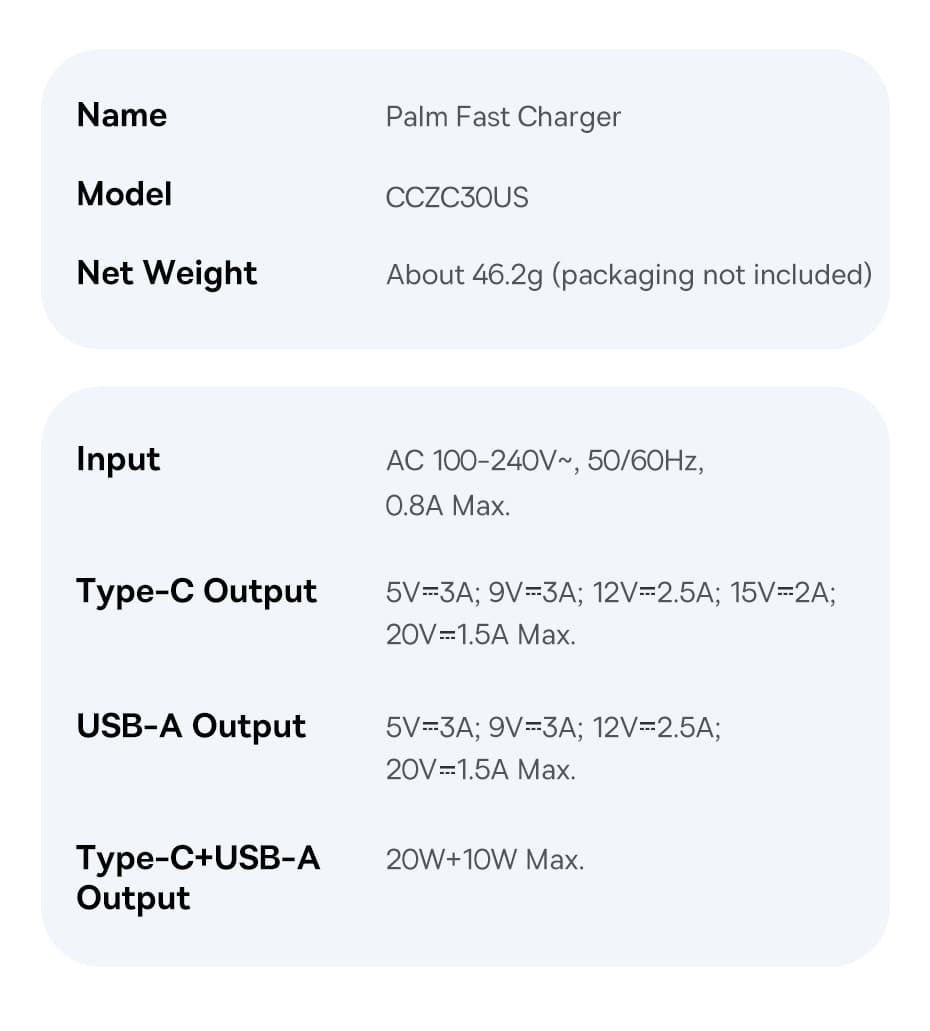Select the 20W+10W Max. value
The image size is (930, 1031).
(x=485, y=859)
